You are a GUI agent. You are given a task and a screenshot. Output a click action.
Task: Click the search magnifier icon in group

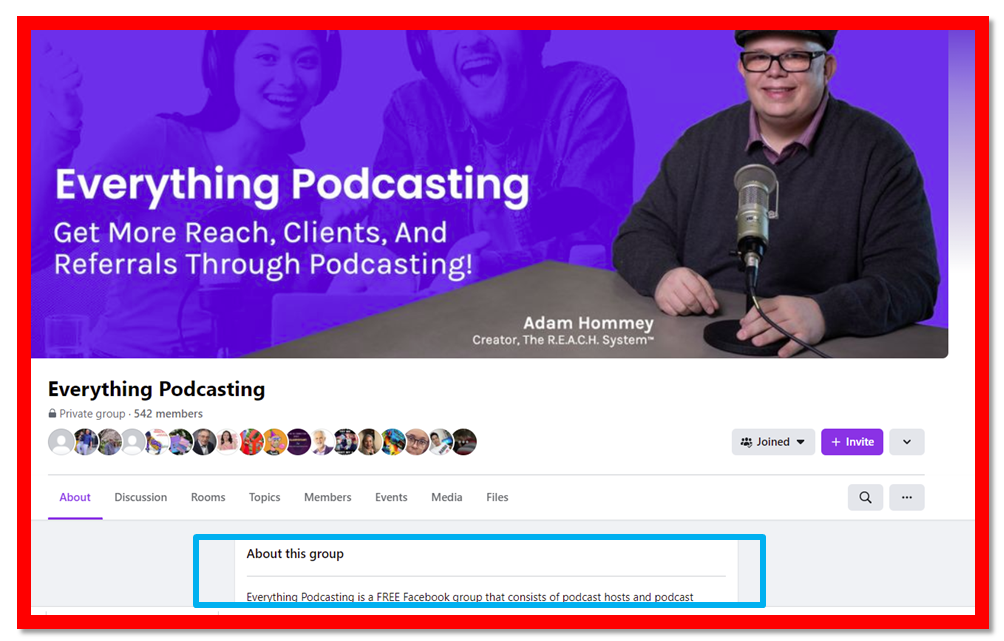click(865, 497)
